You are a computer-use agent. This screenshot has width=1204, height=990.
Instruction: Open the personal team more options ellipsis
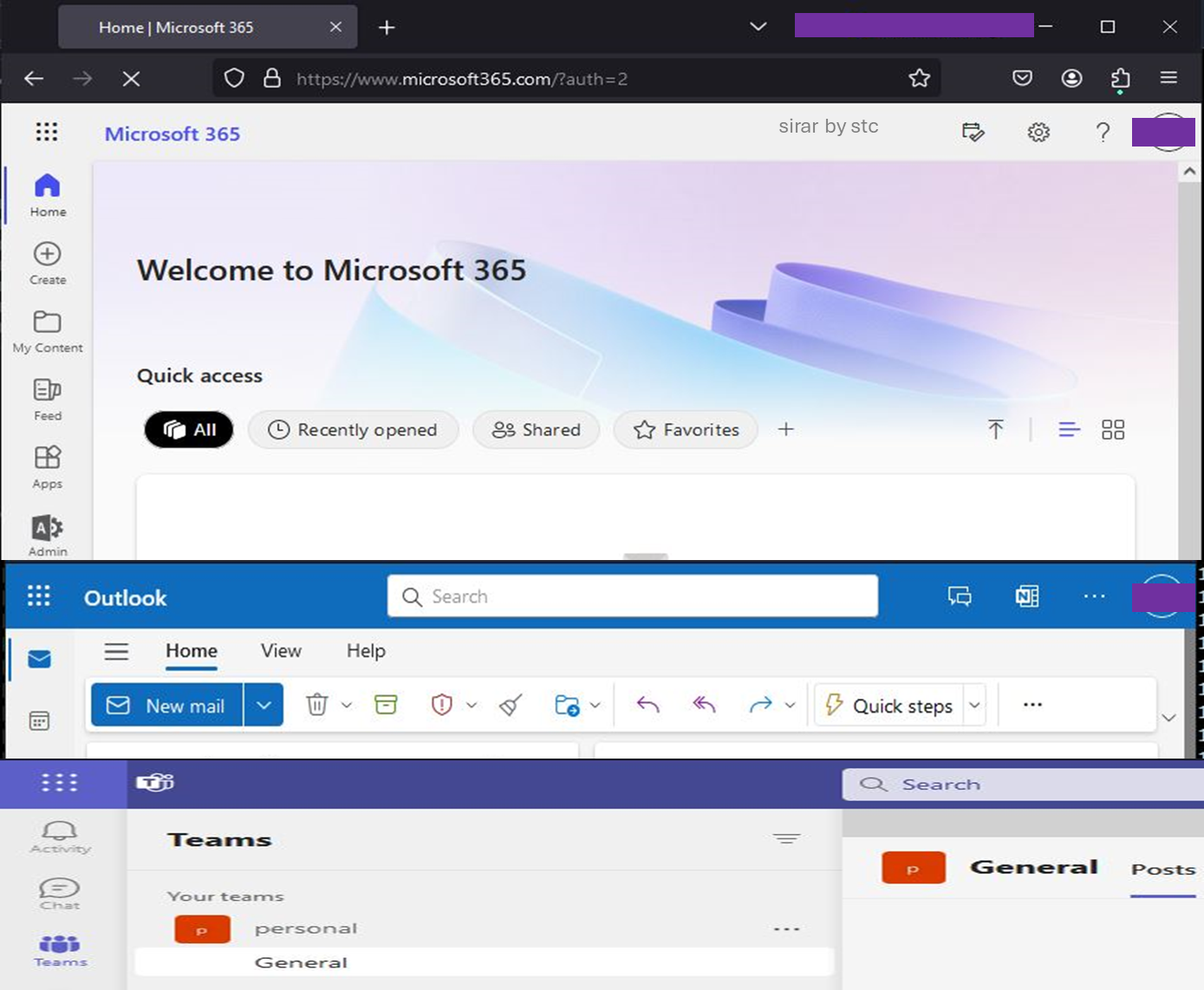coord(786,929)
